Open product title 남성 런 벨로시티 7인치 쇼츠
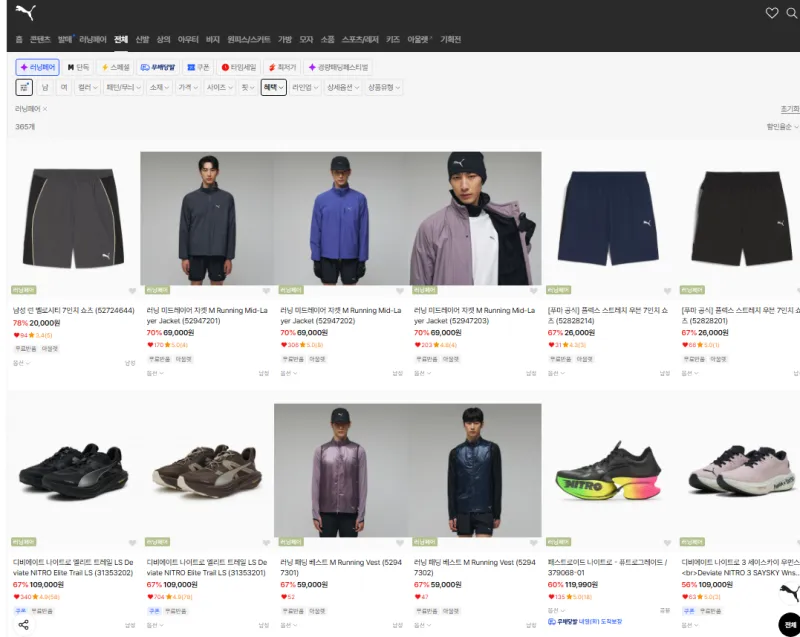Viewport: 800px width, 637px height. 73,310
